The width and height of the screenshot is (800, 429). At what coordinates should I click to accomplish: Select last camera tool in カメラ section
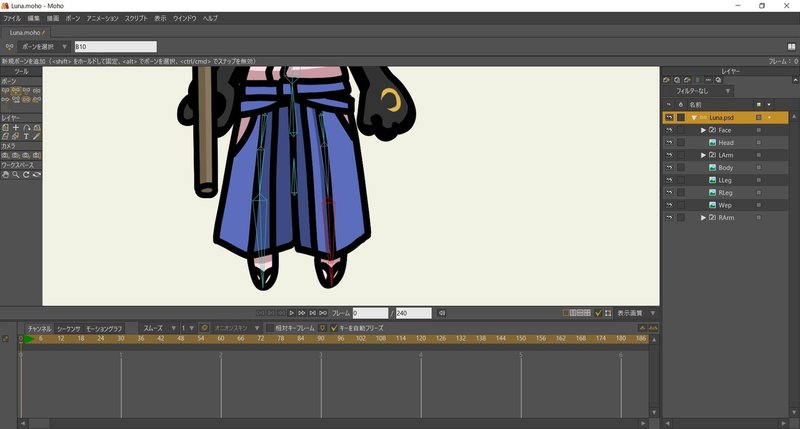click(x=36, y=156)
